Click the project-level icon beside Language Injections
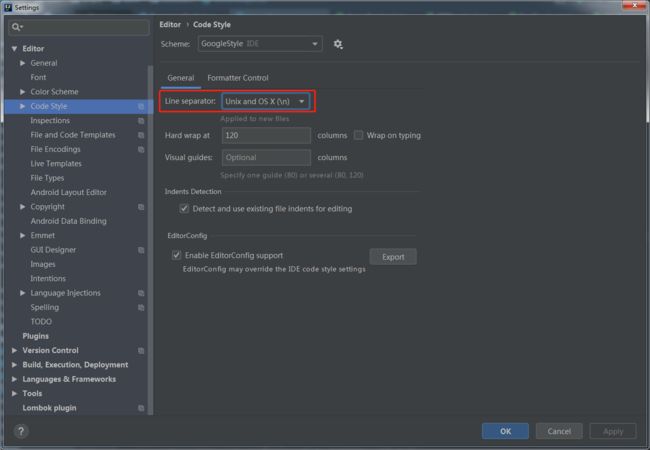Image resolution: width=650 pixels, height=450 pixels. click(141, 293)
